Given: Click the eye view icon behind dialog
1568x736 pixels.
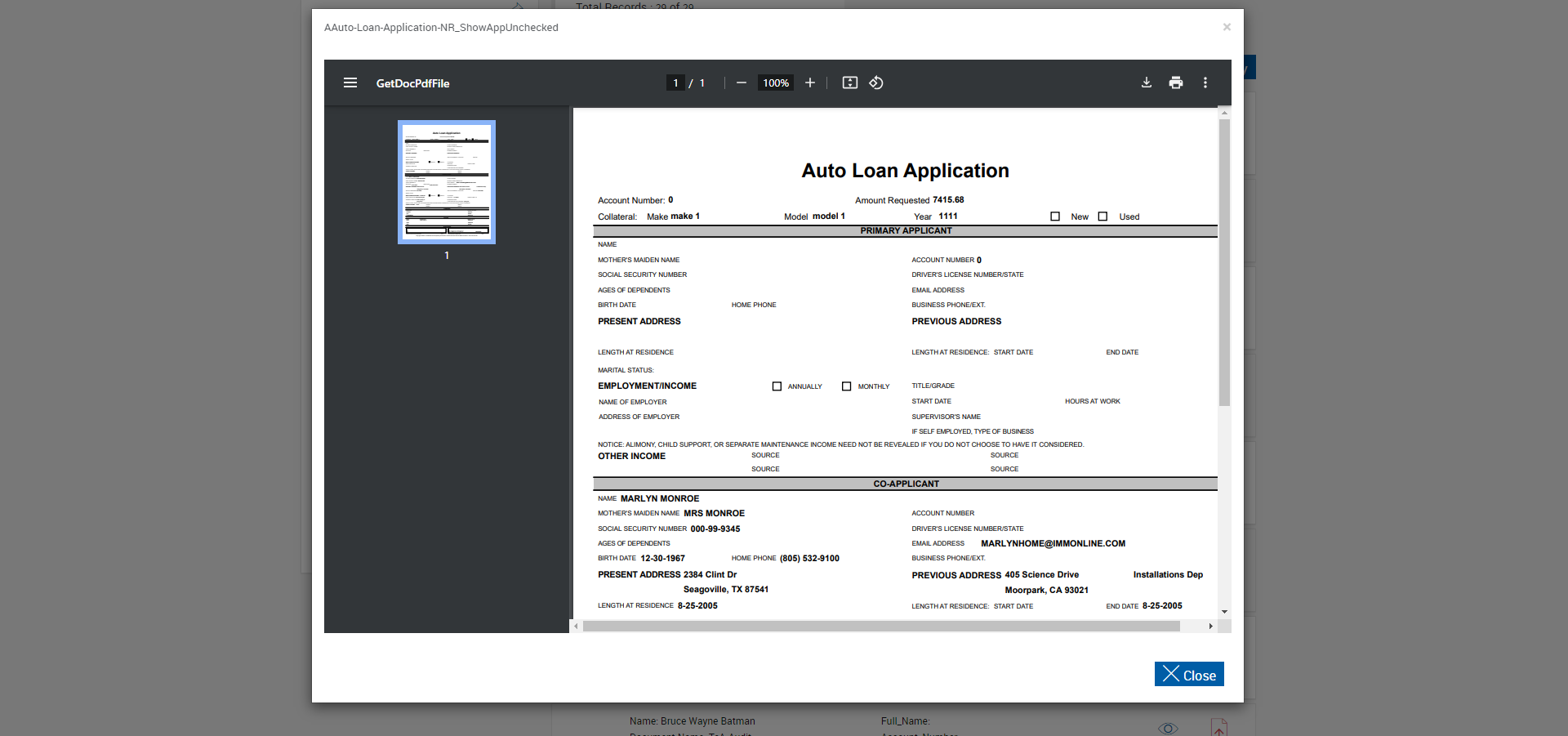Looking at the screenshot, I should (x=1168, y=728).
